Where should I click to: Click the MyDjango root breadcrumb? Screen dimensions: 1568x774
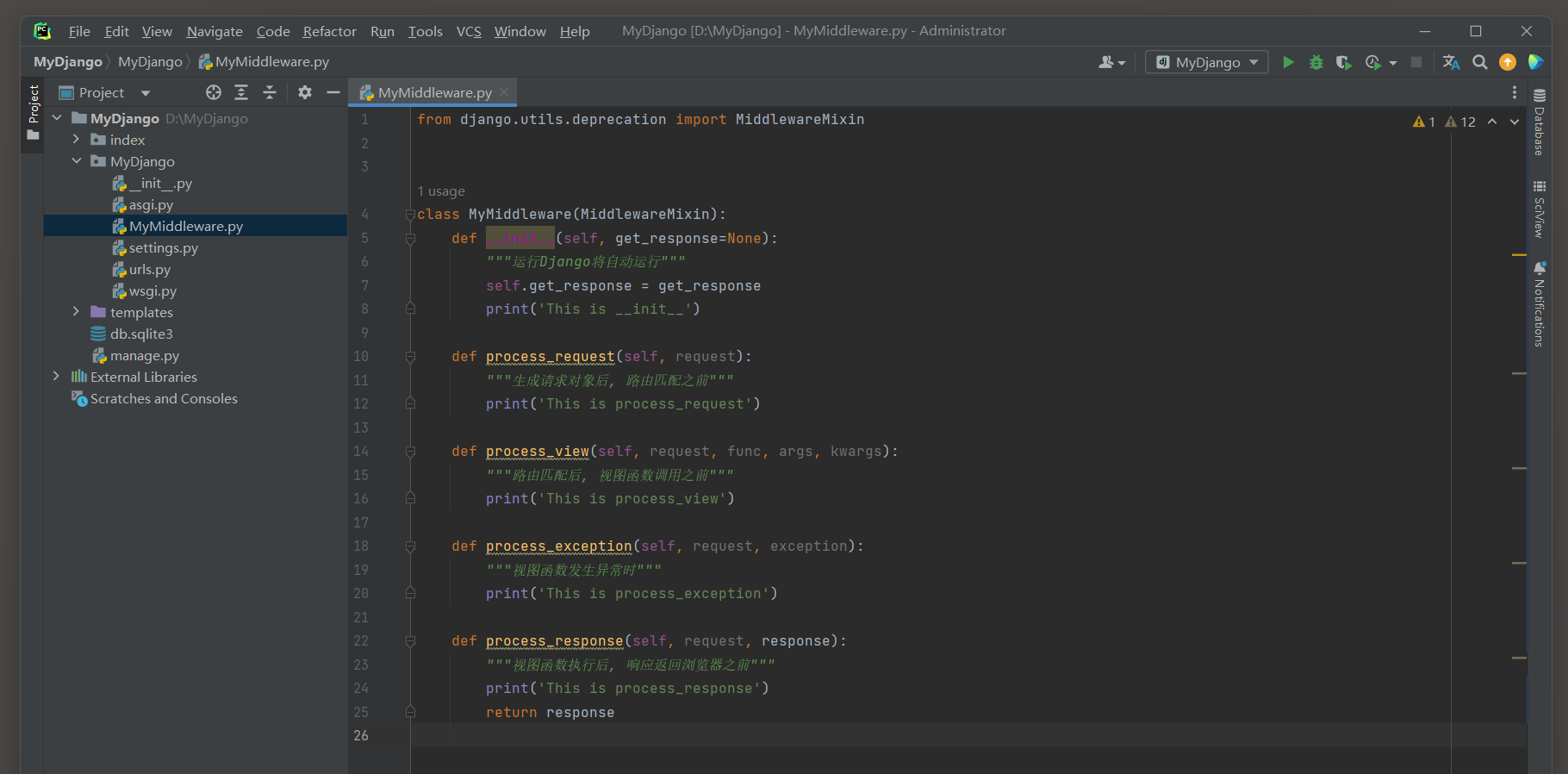point(67,62)
